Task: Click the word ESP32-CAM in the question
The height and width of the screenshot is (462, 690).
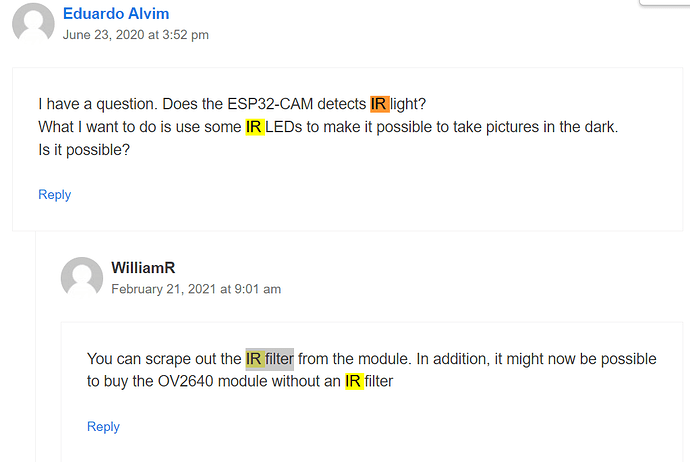Action: pyautogui.click(x=270, y=104)
